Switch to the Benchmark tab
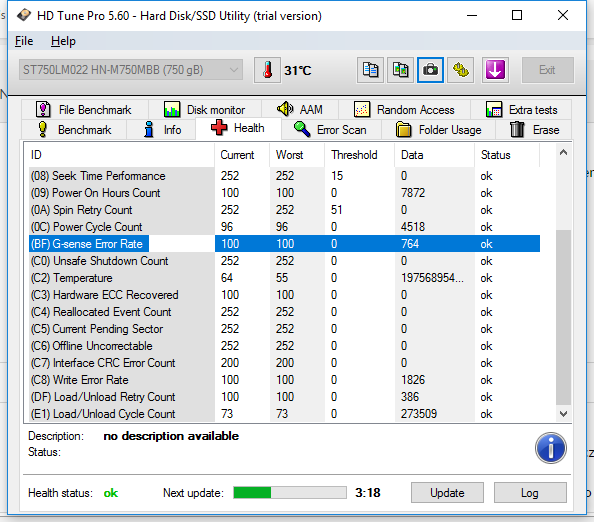This screenshot has width=594, height=522. [x=74, y=130]
